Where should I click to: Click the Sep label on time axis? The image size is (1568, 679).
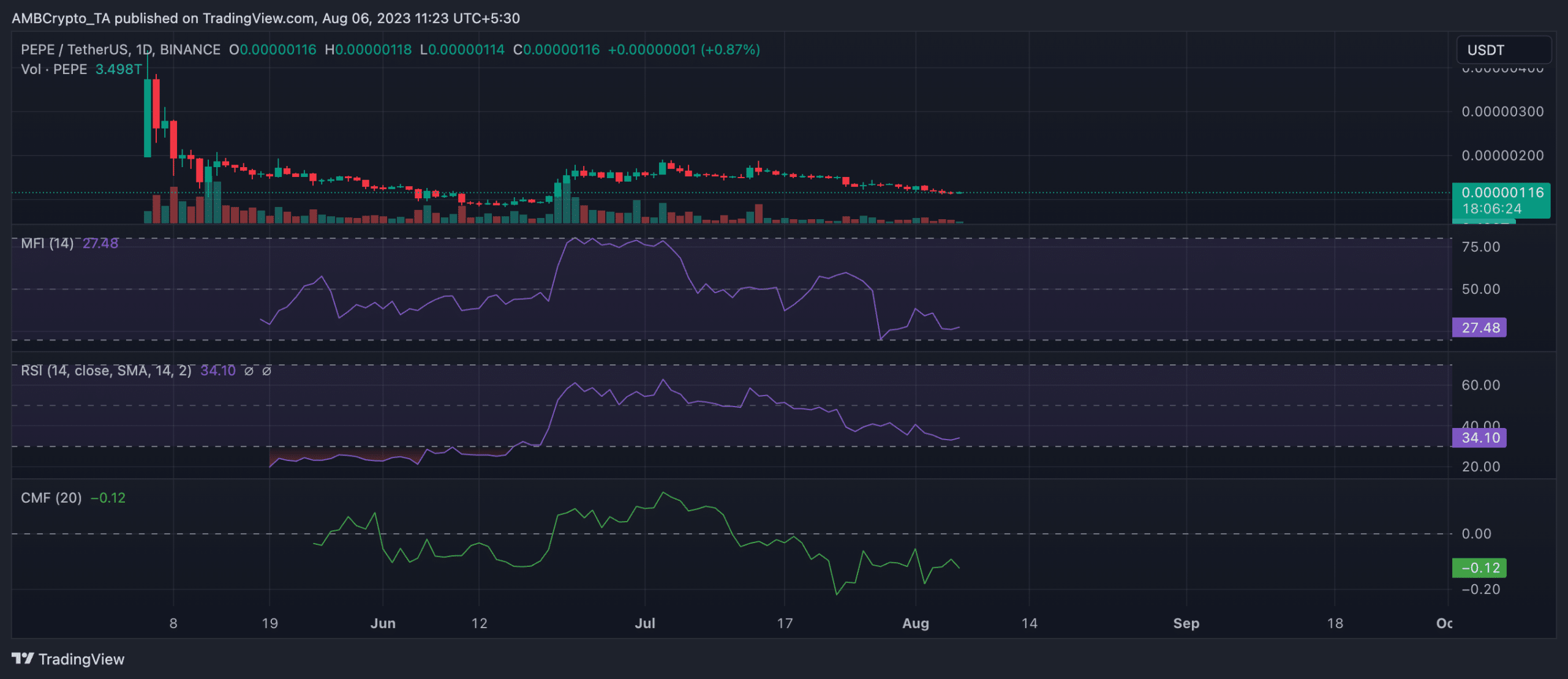click(1186, 623)
